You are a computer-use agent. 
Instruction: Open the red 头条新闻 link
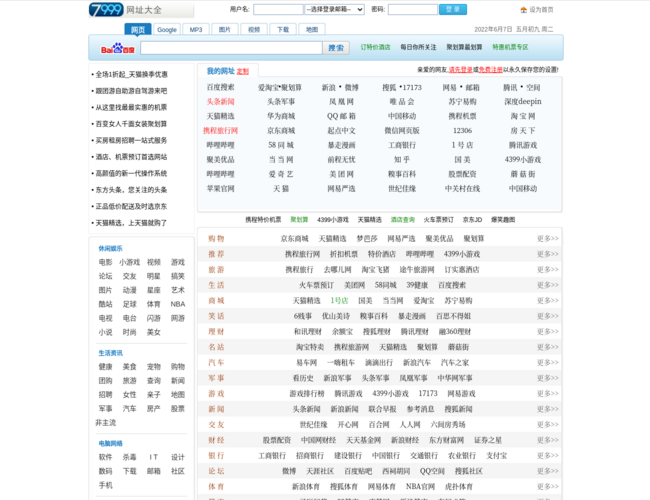[221, 102]
